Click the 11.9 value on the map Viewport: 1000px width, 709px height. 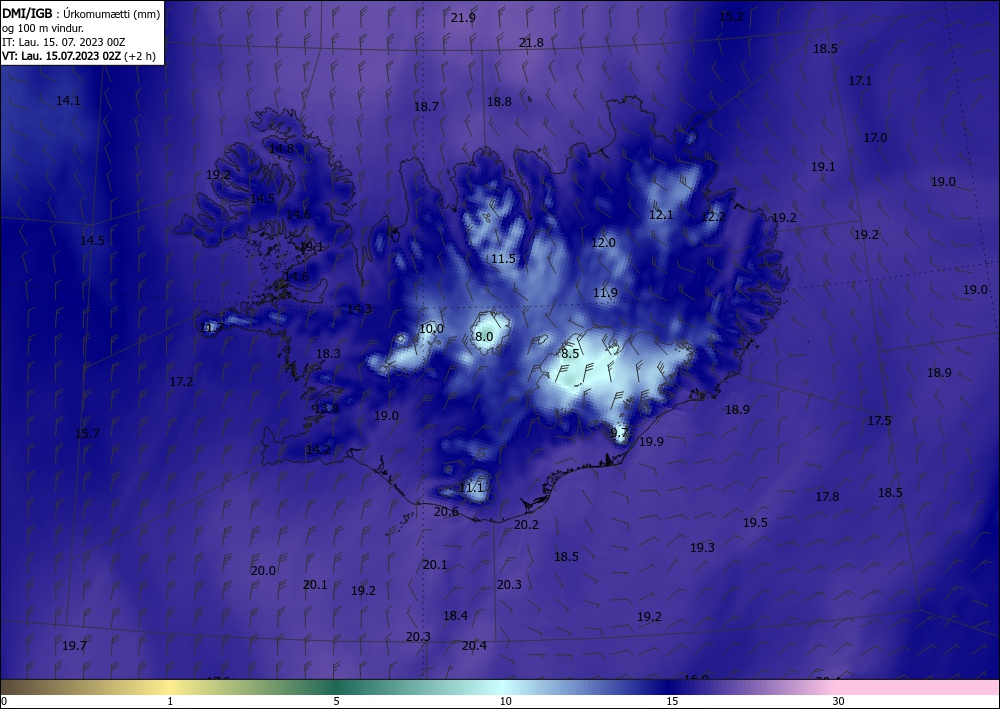pyautogui.click(x=605, y=293)
